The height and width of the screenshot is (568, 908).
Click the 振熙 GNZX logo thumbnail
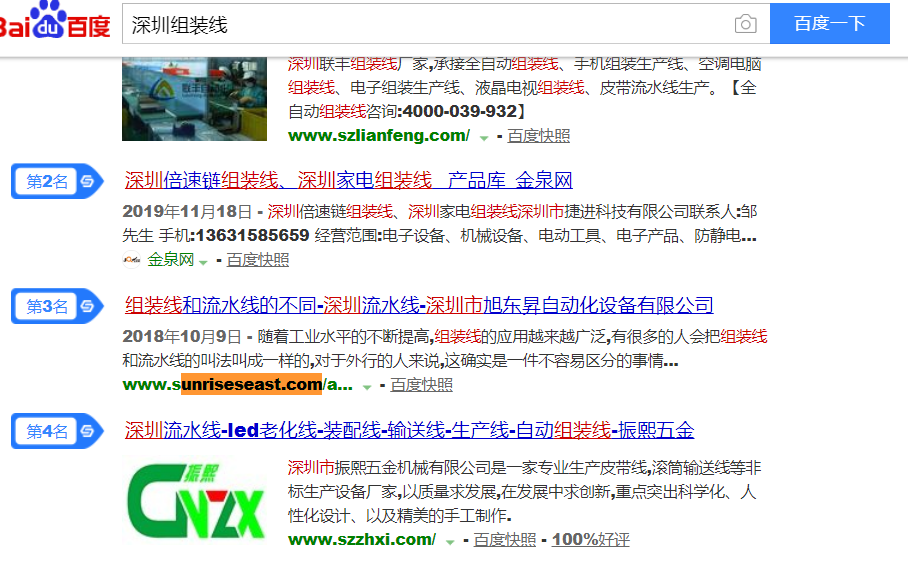[195, 501]
